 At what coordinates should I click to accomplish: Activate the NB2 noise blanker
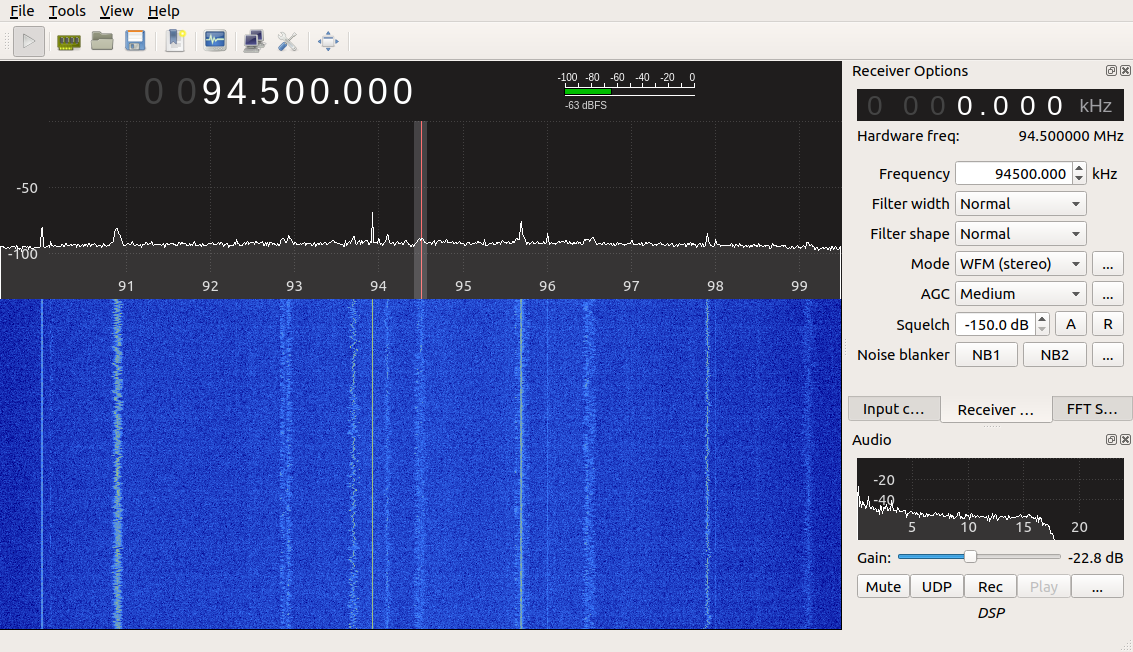1054,354
